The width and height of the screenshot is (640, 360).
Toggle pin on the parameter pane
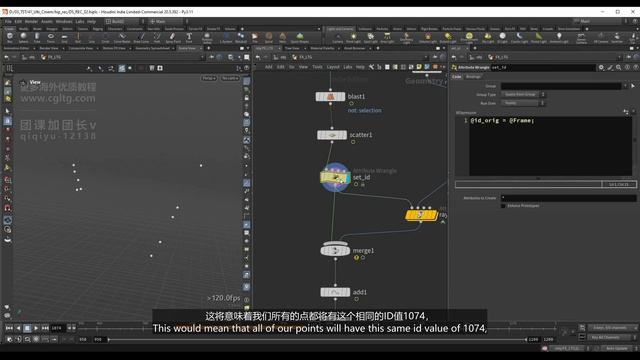(629, 58)
